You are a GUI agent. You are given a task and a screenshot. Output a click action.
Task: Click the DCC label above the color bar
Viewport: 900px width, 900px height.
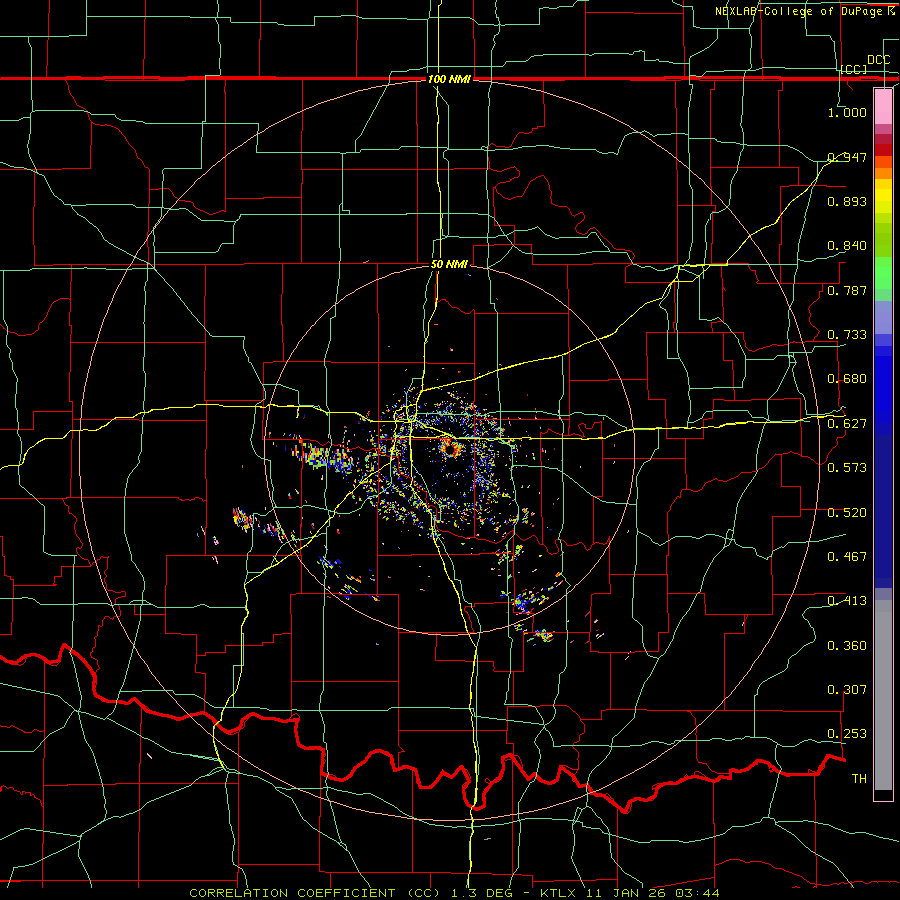878,60
